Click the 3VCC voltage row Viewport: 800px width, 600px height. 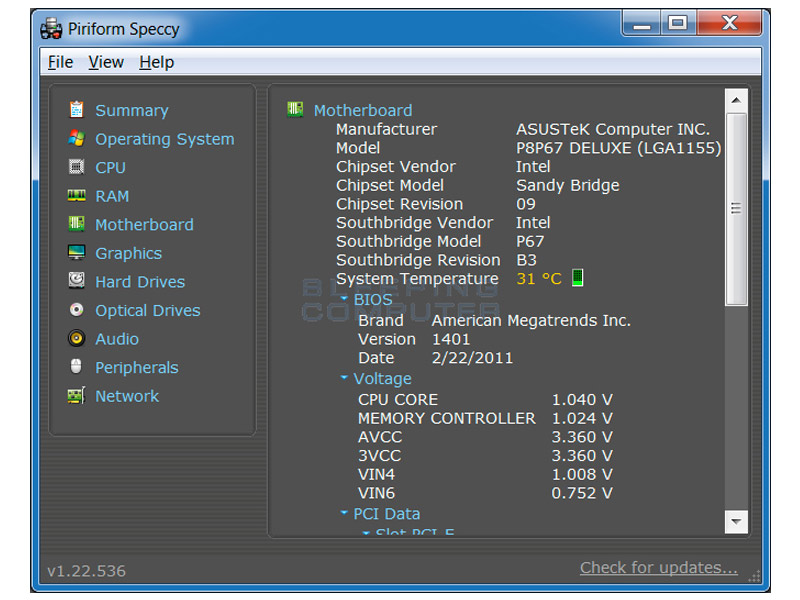(x=485, y=456)
